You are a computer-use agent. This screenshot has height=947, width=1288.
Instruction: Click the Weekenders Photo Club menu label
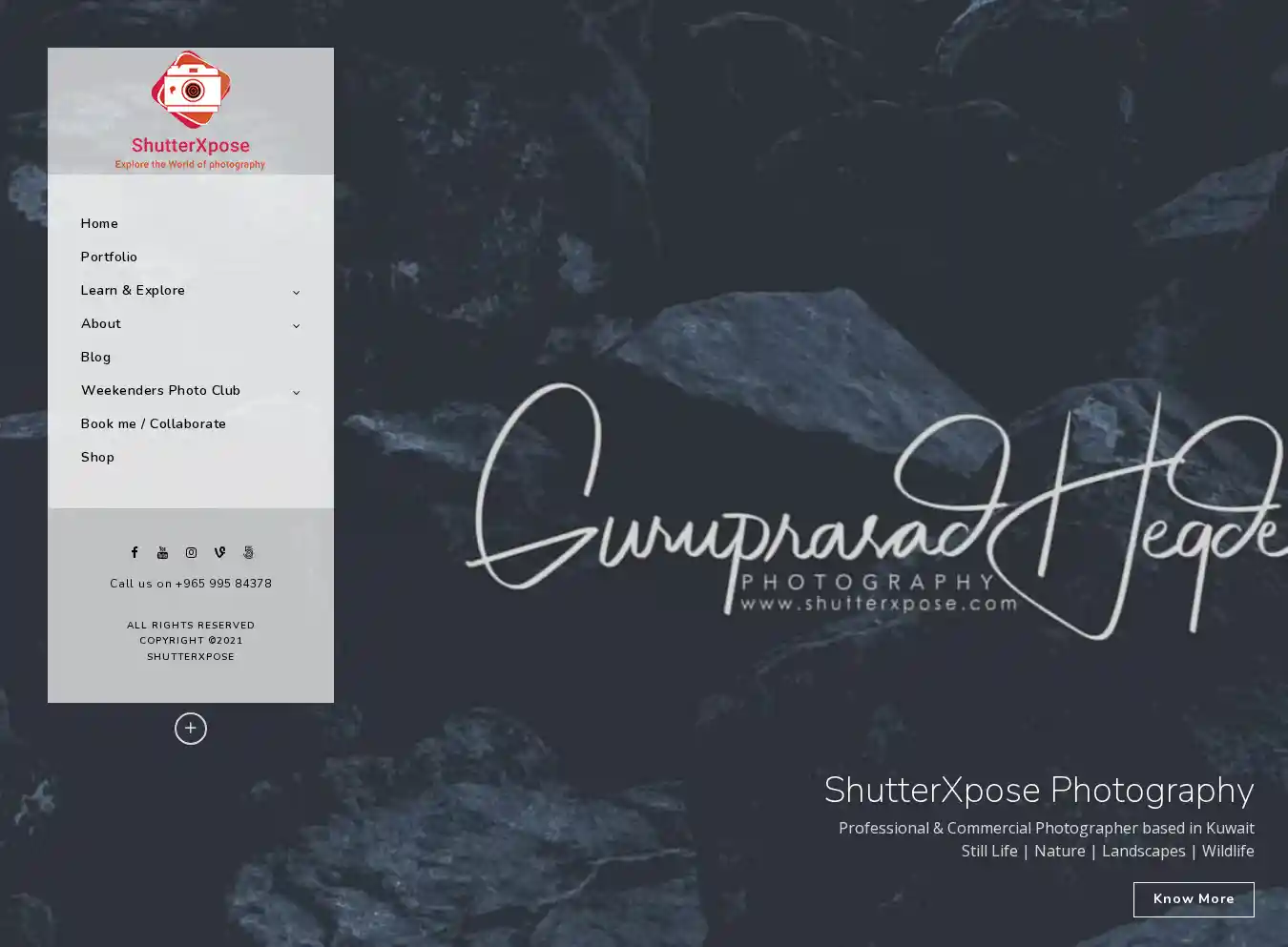[160, 390]
